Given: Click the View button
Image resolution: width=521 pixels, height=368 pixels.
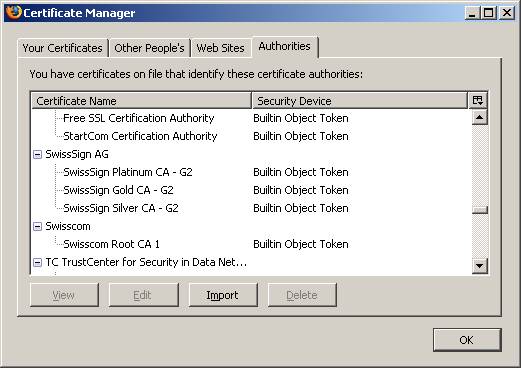Looking at the screenshot, I should 64,295.
